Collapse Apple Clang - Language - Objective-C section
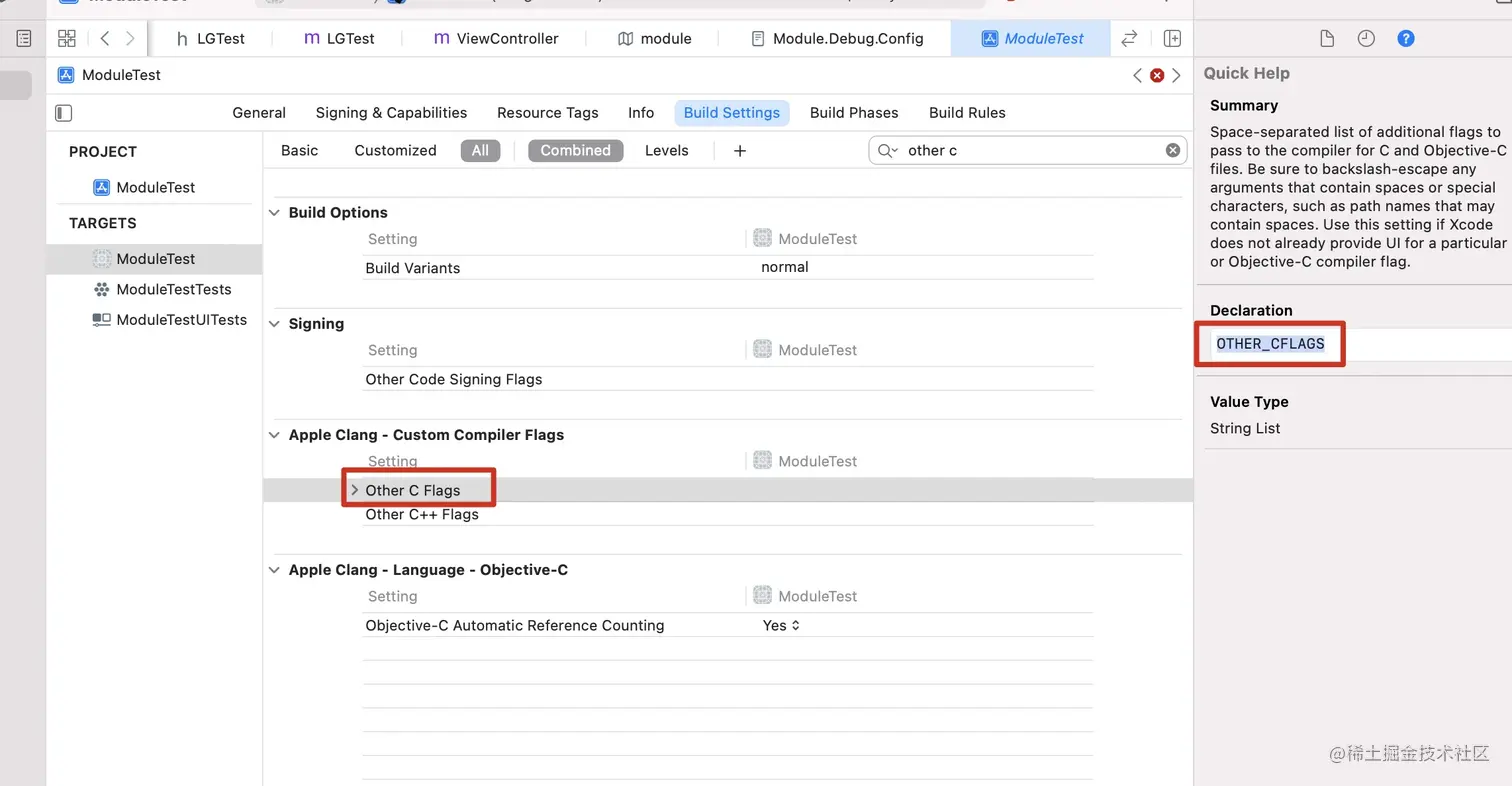This screenshot has width=1512, height=786. pyautogui.click(x=275, y=570)
